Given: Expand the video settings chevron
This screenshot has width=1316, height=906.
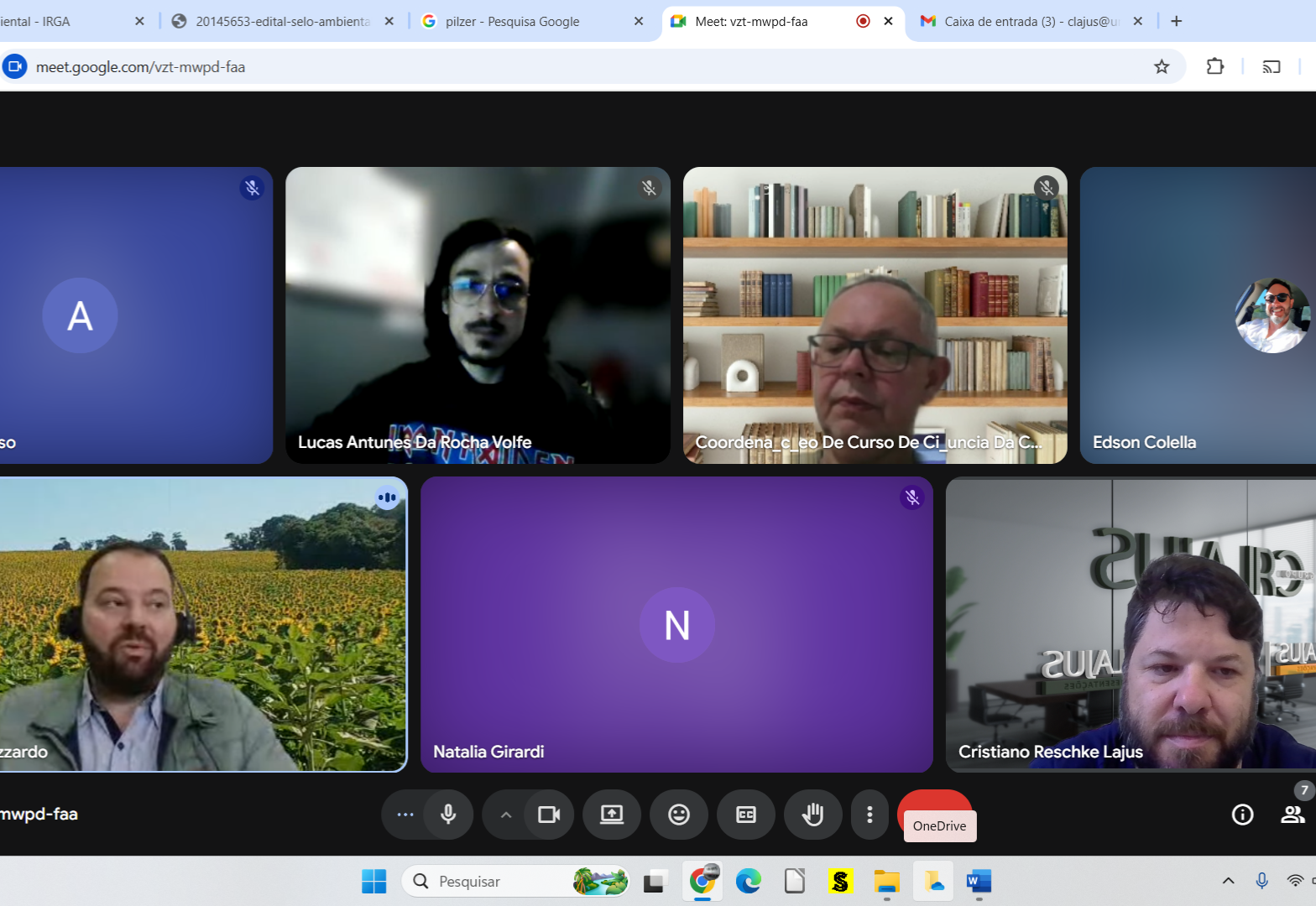Looking at the screenshot, I should (506, 815).
